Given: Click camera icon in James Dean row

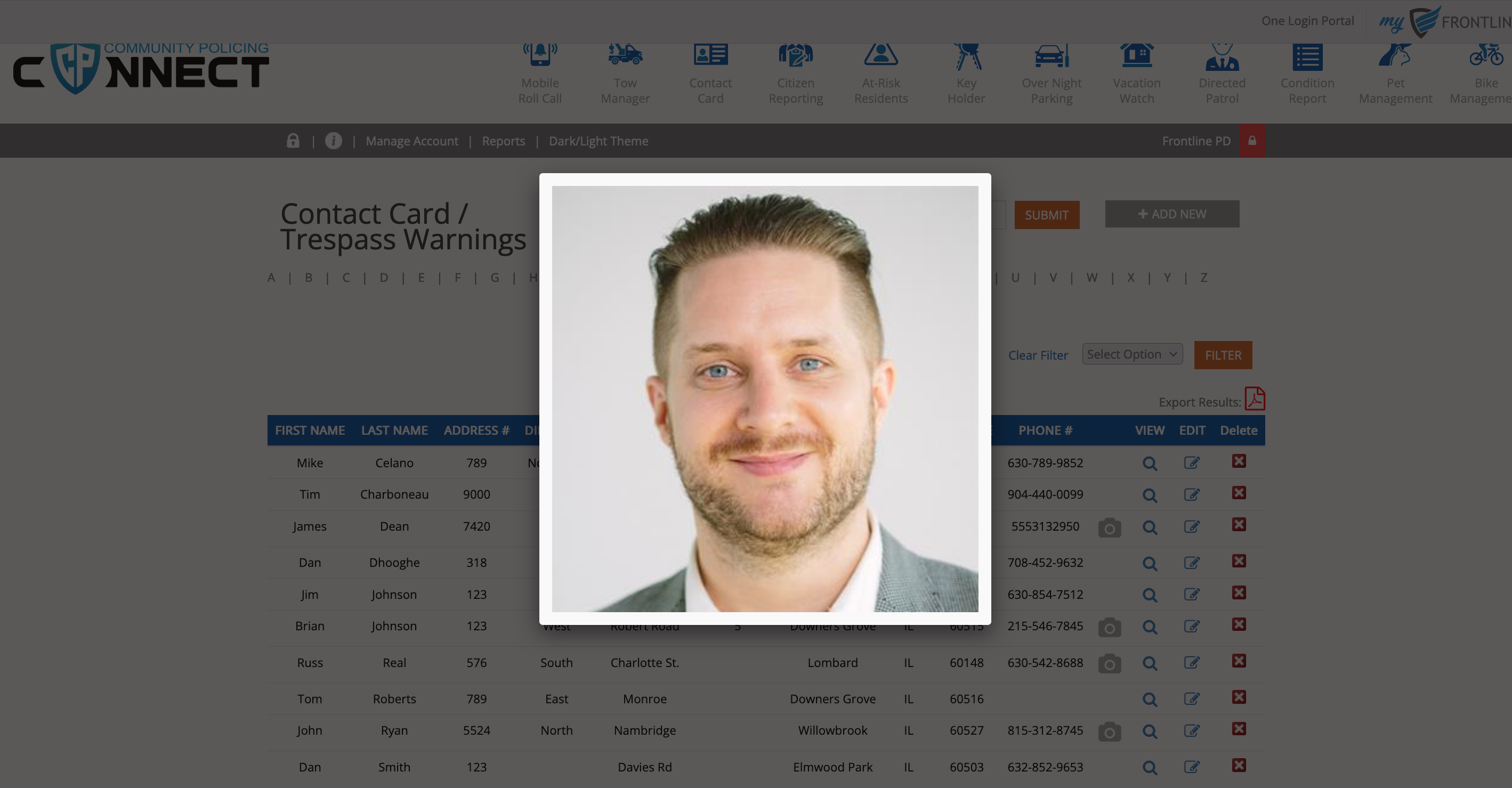Looking at the screenshot, I should (1109, 527).
